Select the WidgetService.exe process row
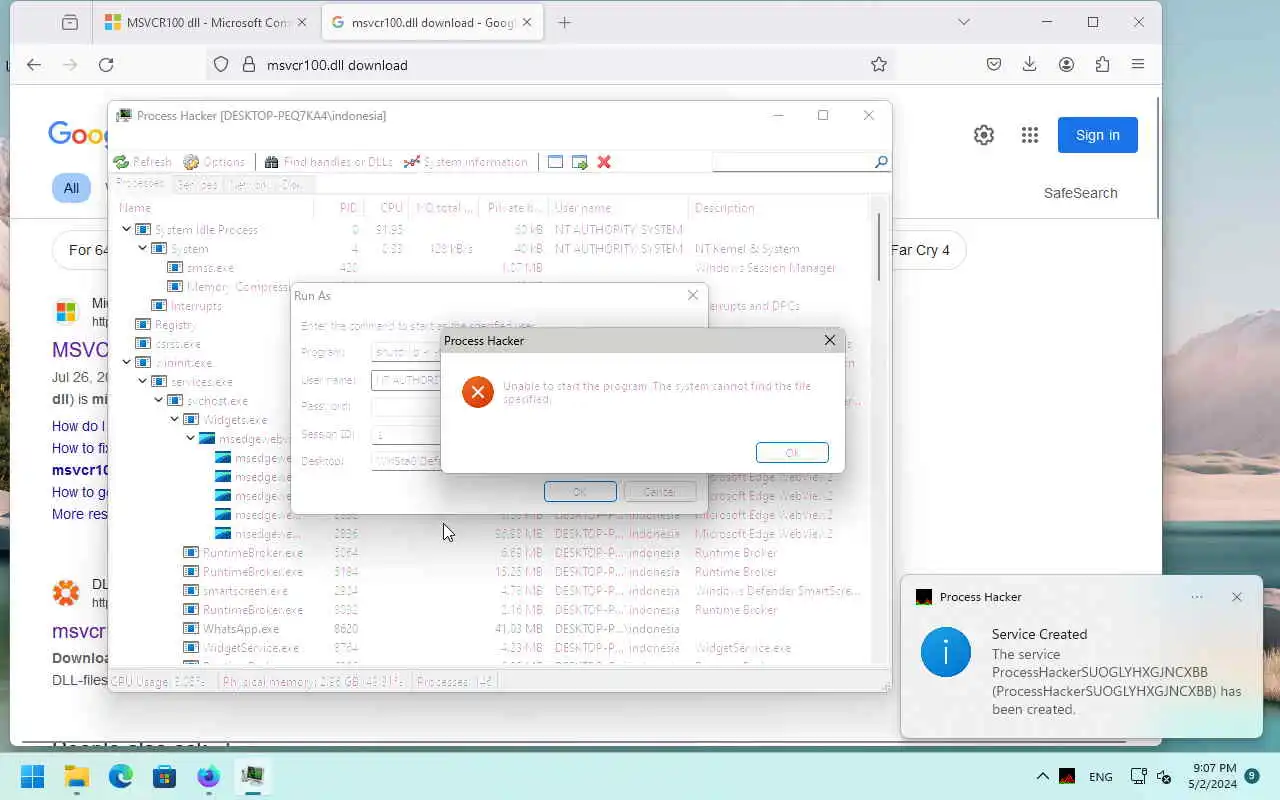The width and height of the screenshot is (1280, 800). [490, 648]
